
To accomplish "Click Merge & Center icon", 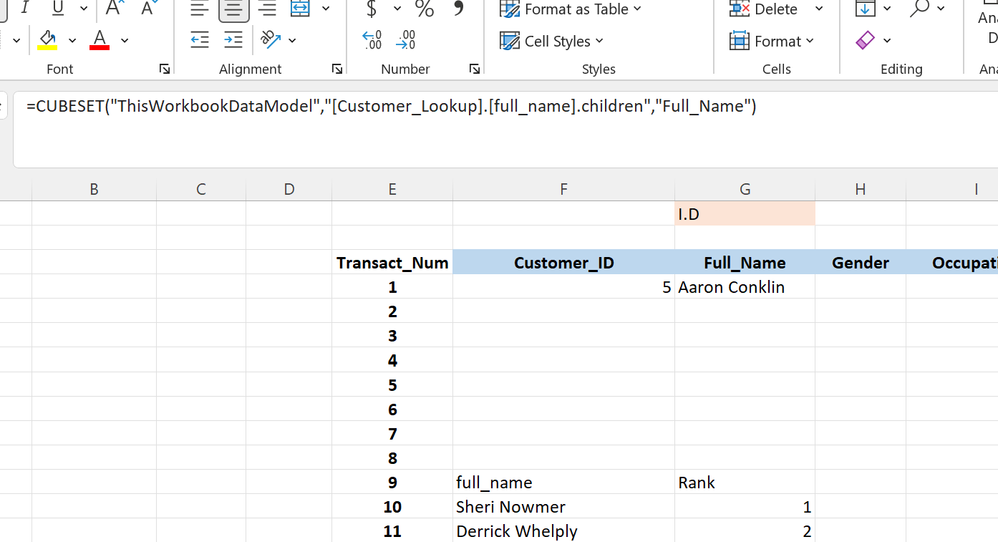I will click(300, 8).
